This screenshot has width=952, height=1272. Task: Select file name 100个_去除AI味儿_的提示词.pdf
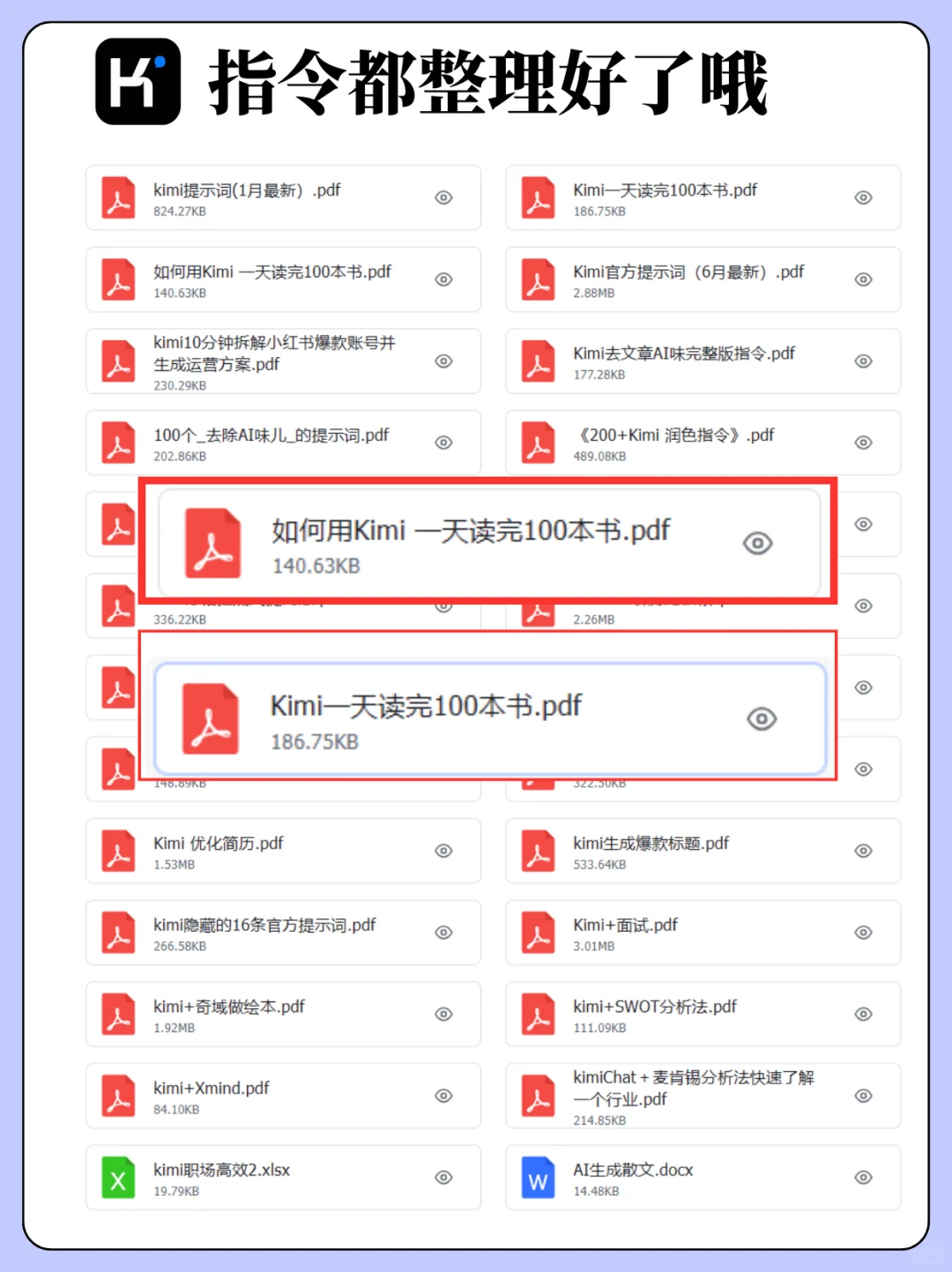pos(271,435)
